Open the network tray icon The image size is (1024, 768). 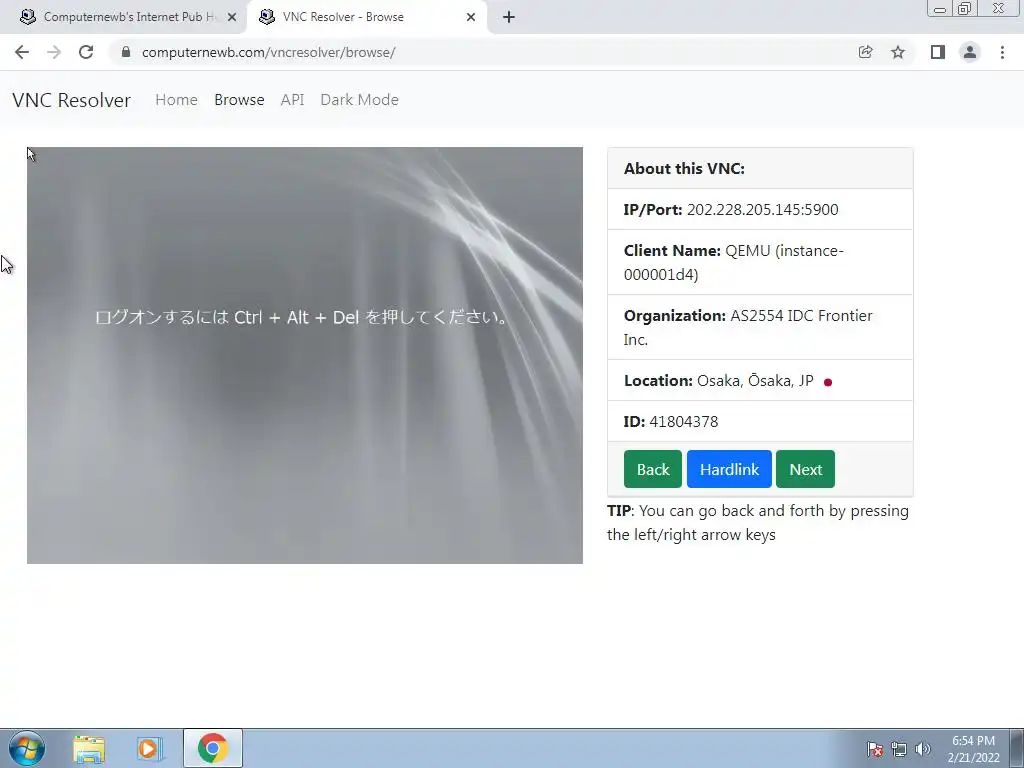pos(899,749)
